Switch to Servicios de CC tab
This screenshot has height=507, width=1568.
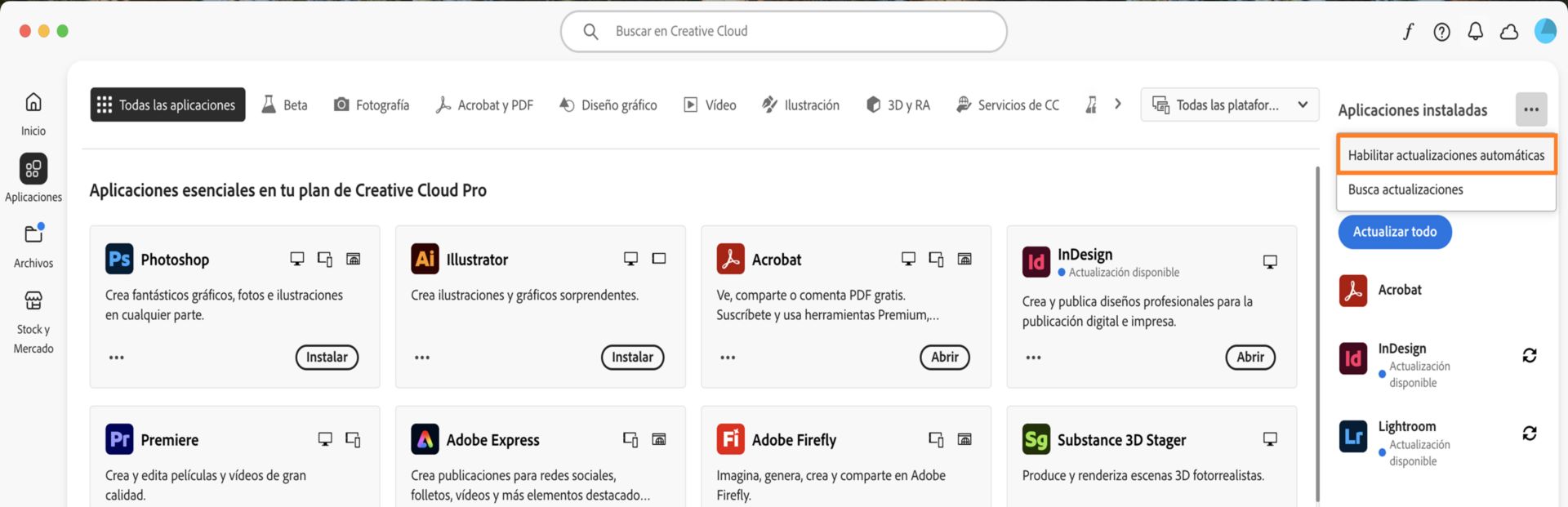(x=1007, y=105)
